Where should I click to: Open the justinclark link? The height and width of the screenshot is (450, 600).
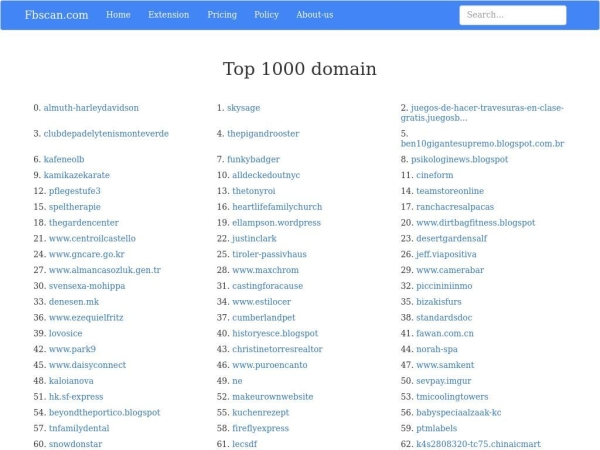pos(254,238)
